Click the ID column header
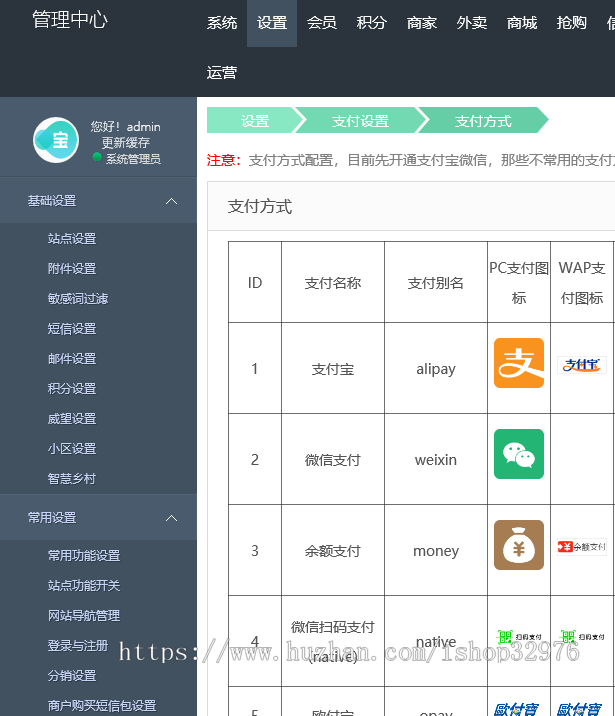 pos(255,283)
